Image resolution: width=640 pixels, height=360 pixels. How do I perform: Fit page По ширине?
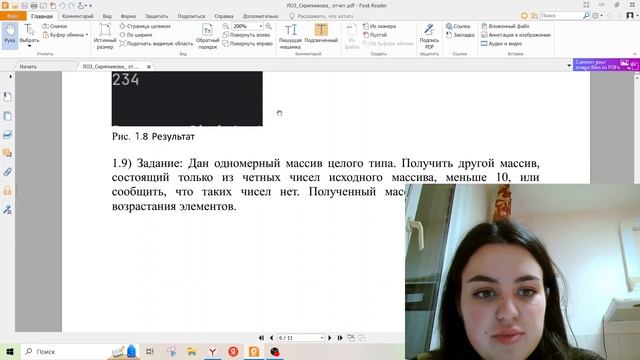[x=136, y=35]
